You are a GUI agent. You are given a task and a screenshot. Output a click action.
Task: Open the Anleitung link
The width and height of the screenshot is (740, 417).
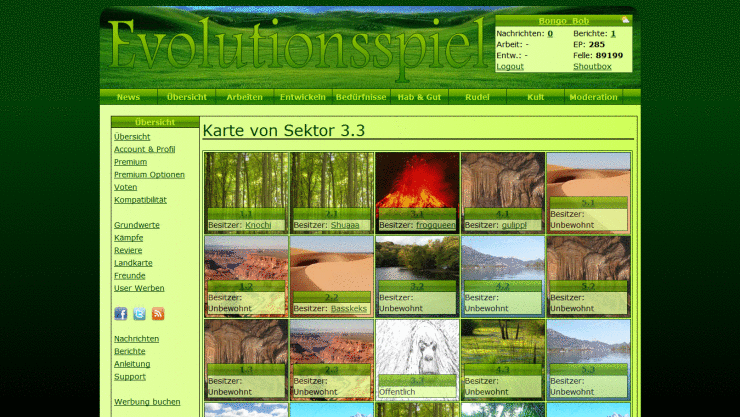coord(132,364)
